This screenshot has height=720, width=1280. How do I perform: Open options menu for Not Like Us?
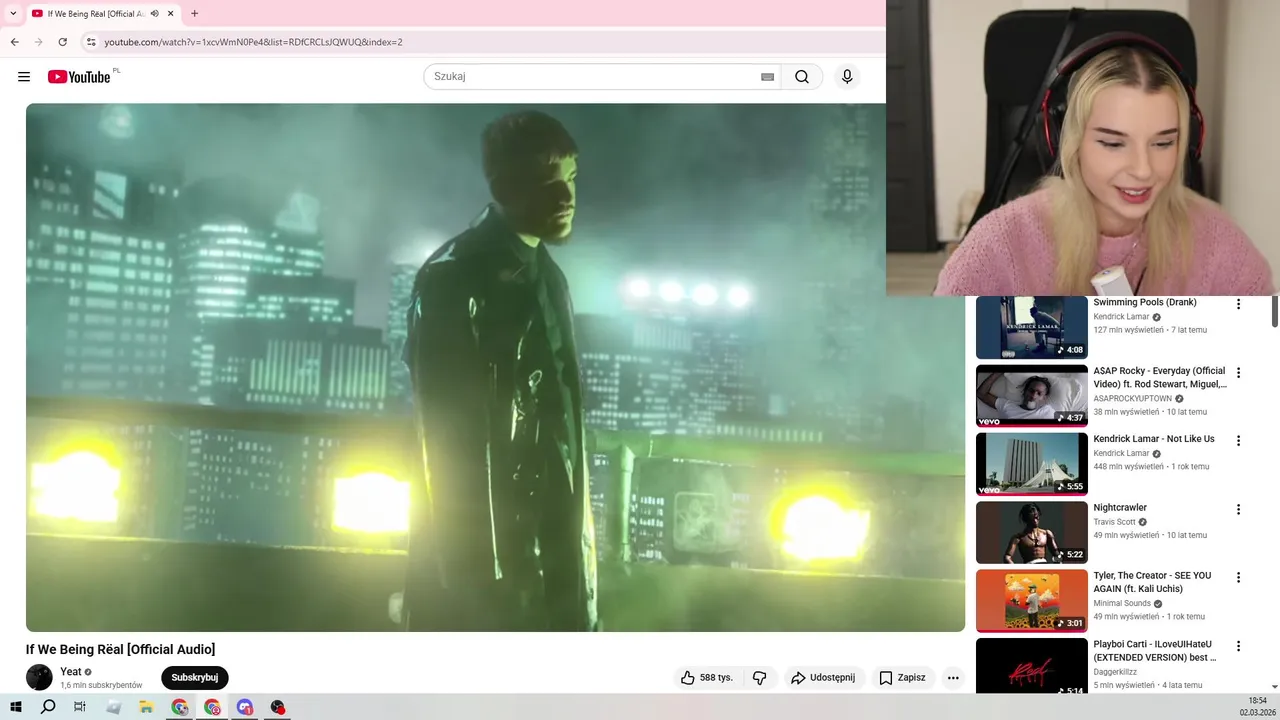(1238, 440)
